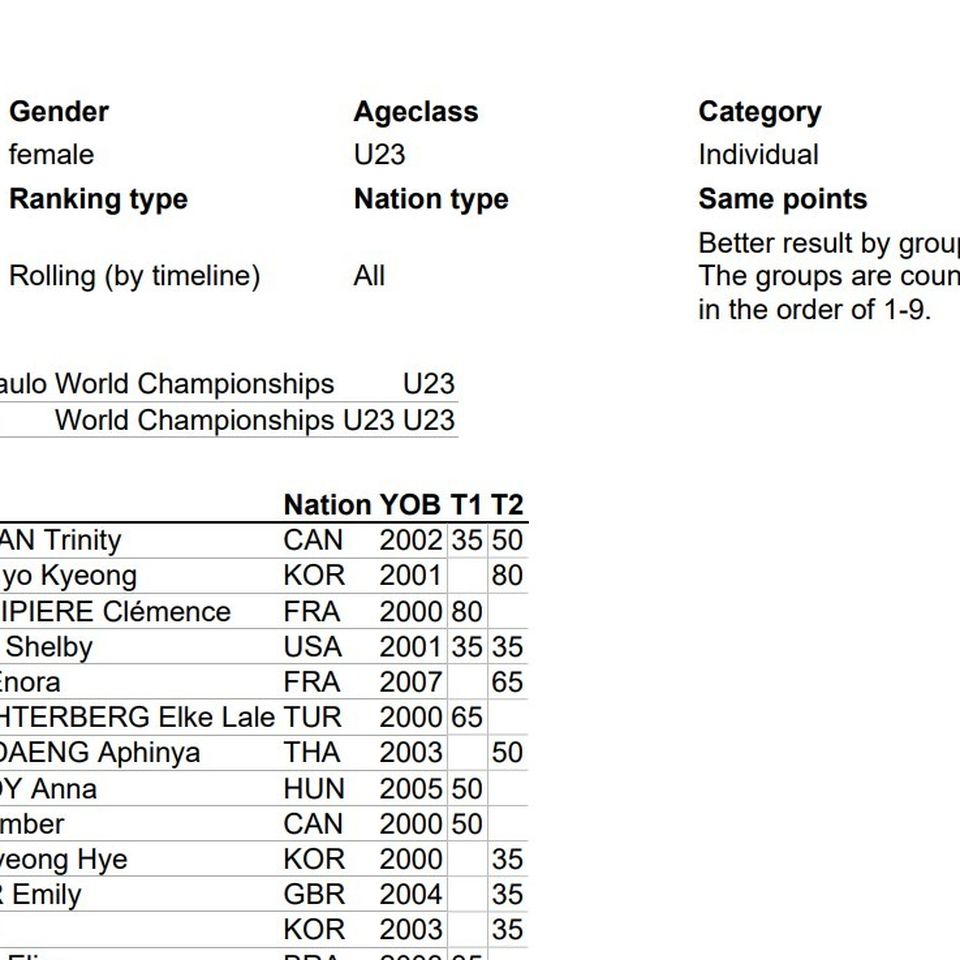The image size is (960, 960).
Task: Click the YOB column header
Action: point(410,505)
